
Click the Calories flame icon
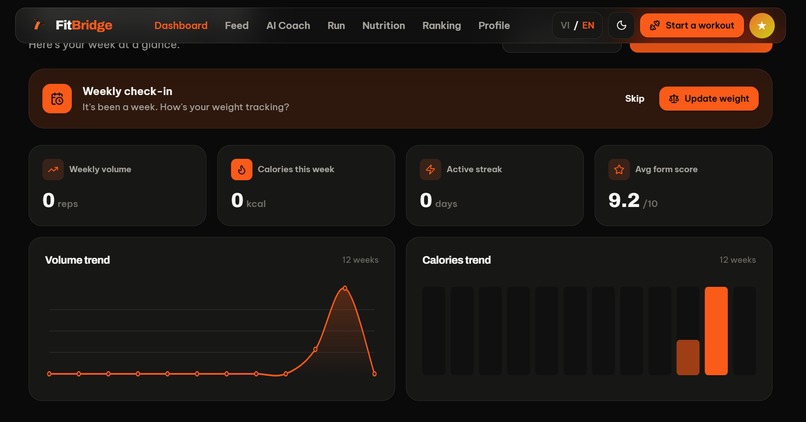click(242, 169)
